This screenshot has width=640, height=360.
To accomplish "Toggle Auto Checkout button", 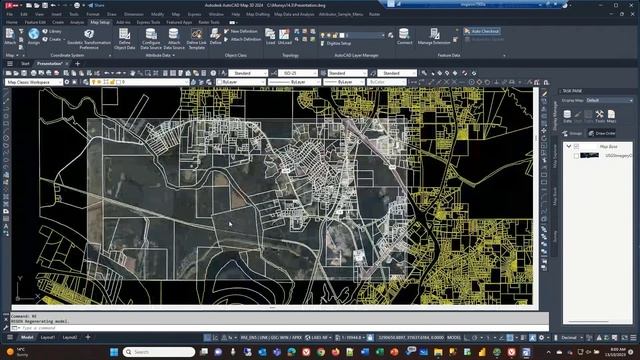I will pos(482,31).
